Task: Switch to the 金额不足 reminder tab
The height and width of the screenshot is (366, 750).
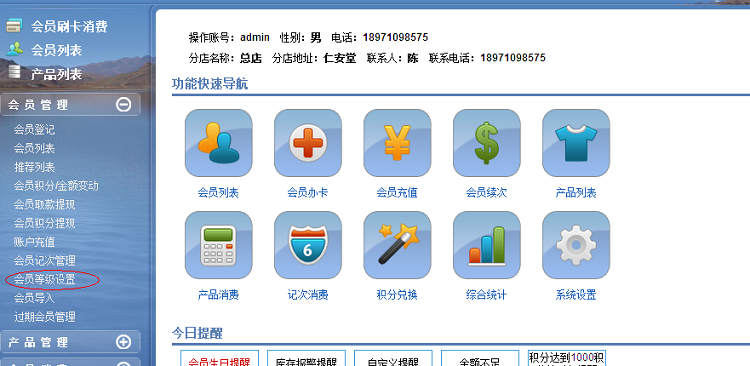Action: click(480, 358)
